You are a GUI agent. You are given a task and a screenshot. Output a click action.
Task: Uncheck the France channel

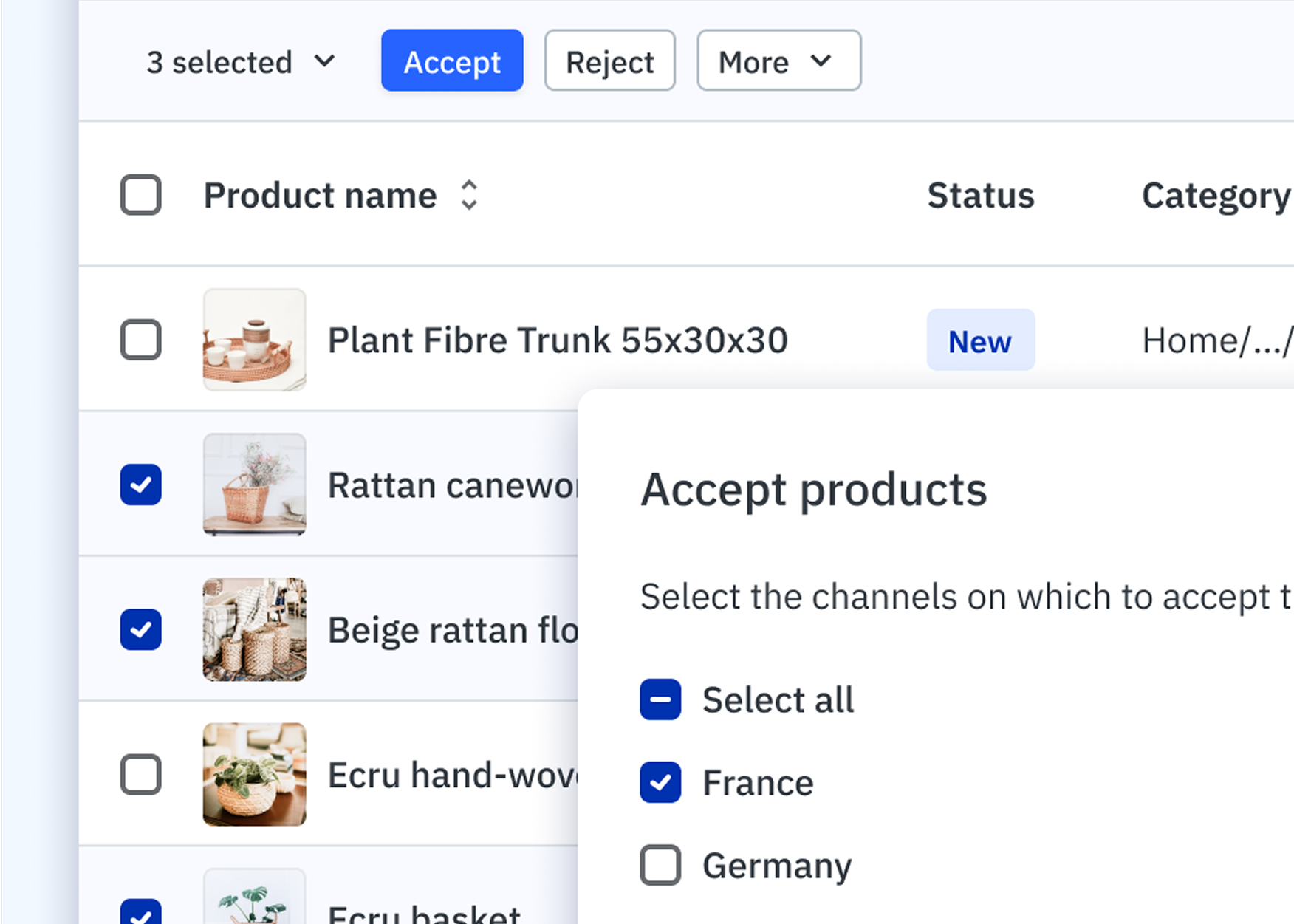(660, 782)
